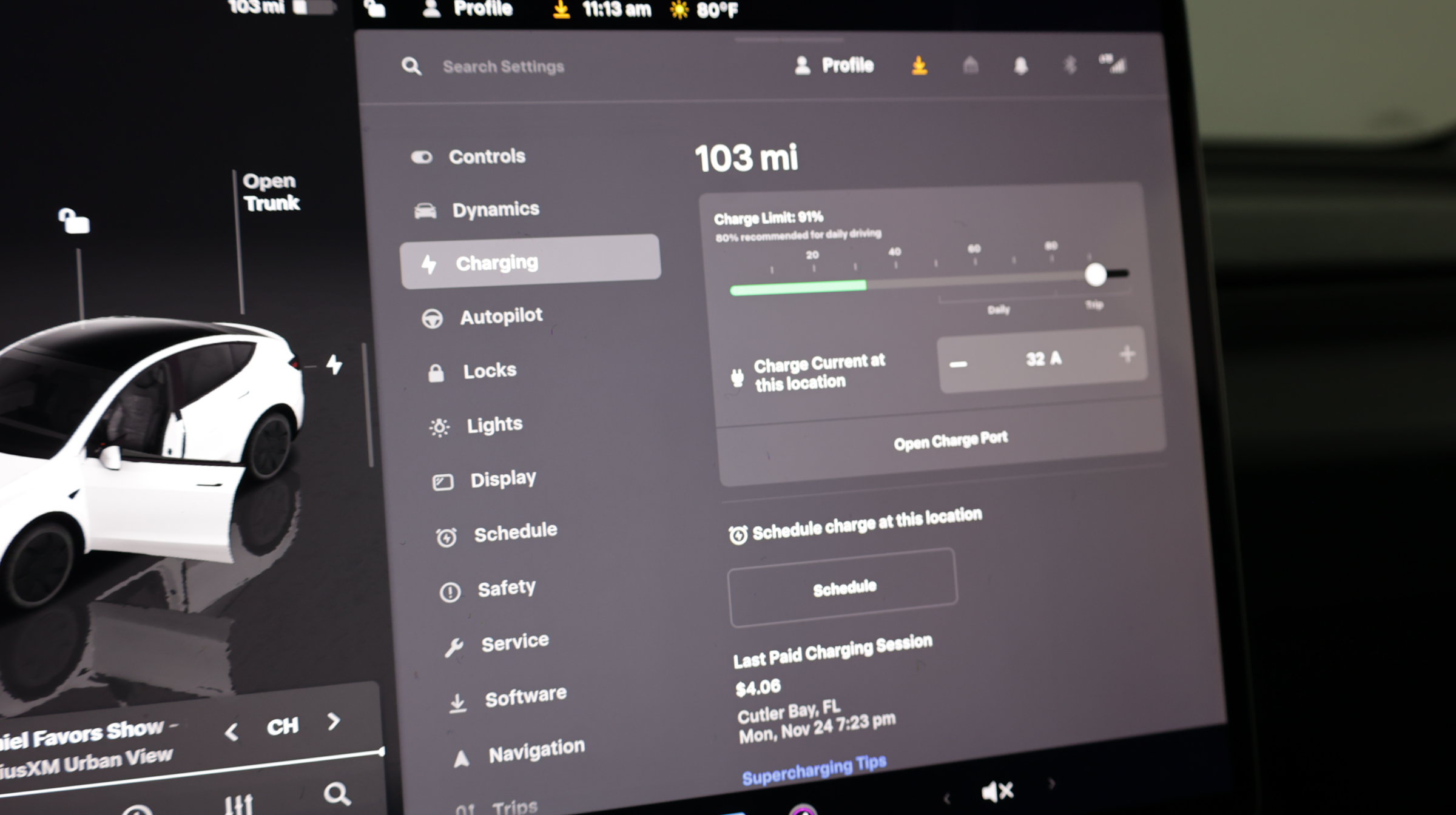Unmute audio via the muted speaker icon
Screen dimensions: 1456x815
[x=997, y=791]
